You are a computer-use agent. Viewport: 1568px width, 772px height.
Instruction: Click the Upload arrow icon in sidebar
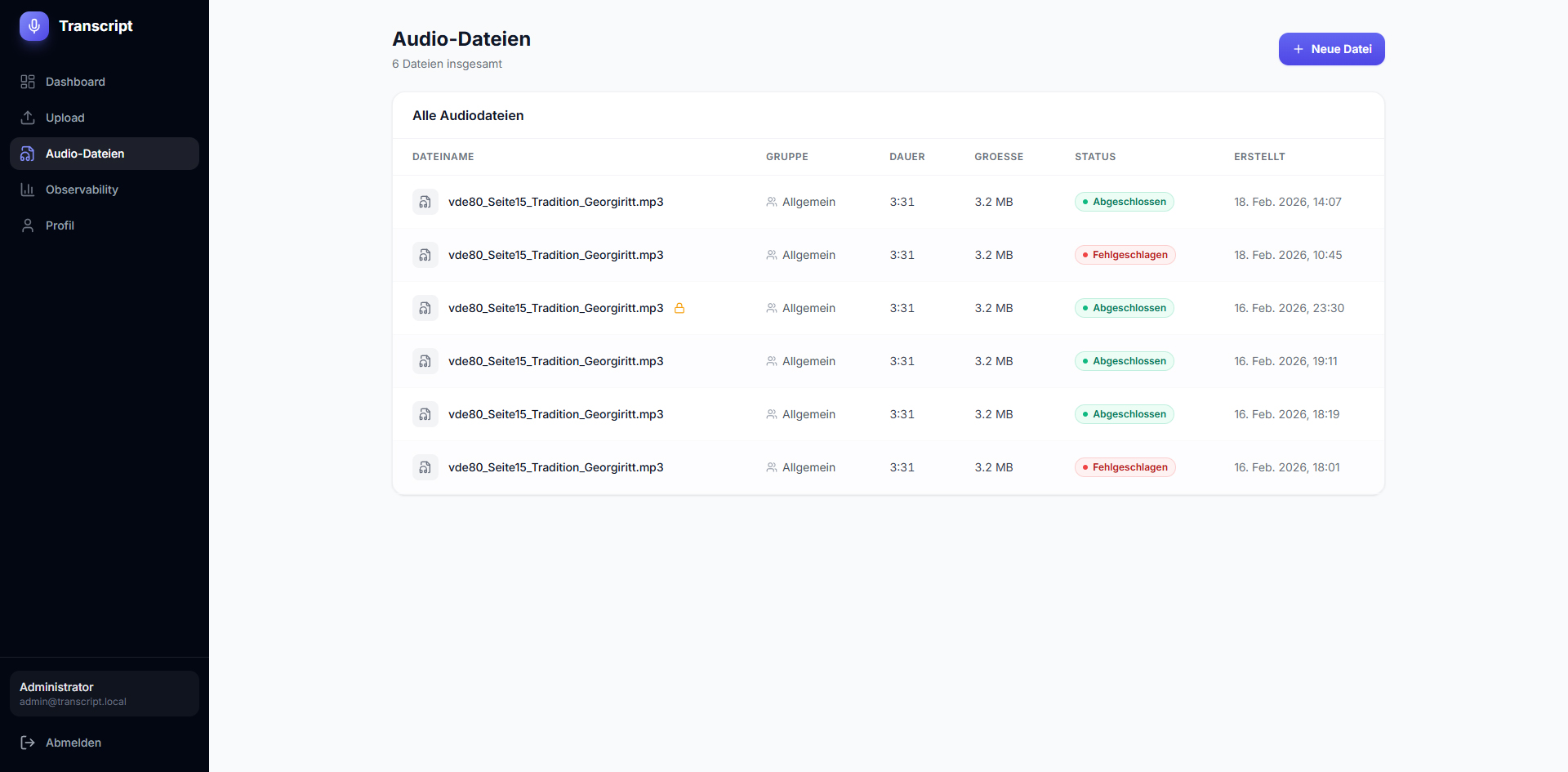tap(28, 118)
